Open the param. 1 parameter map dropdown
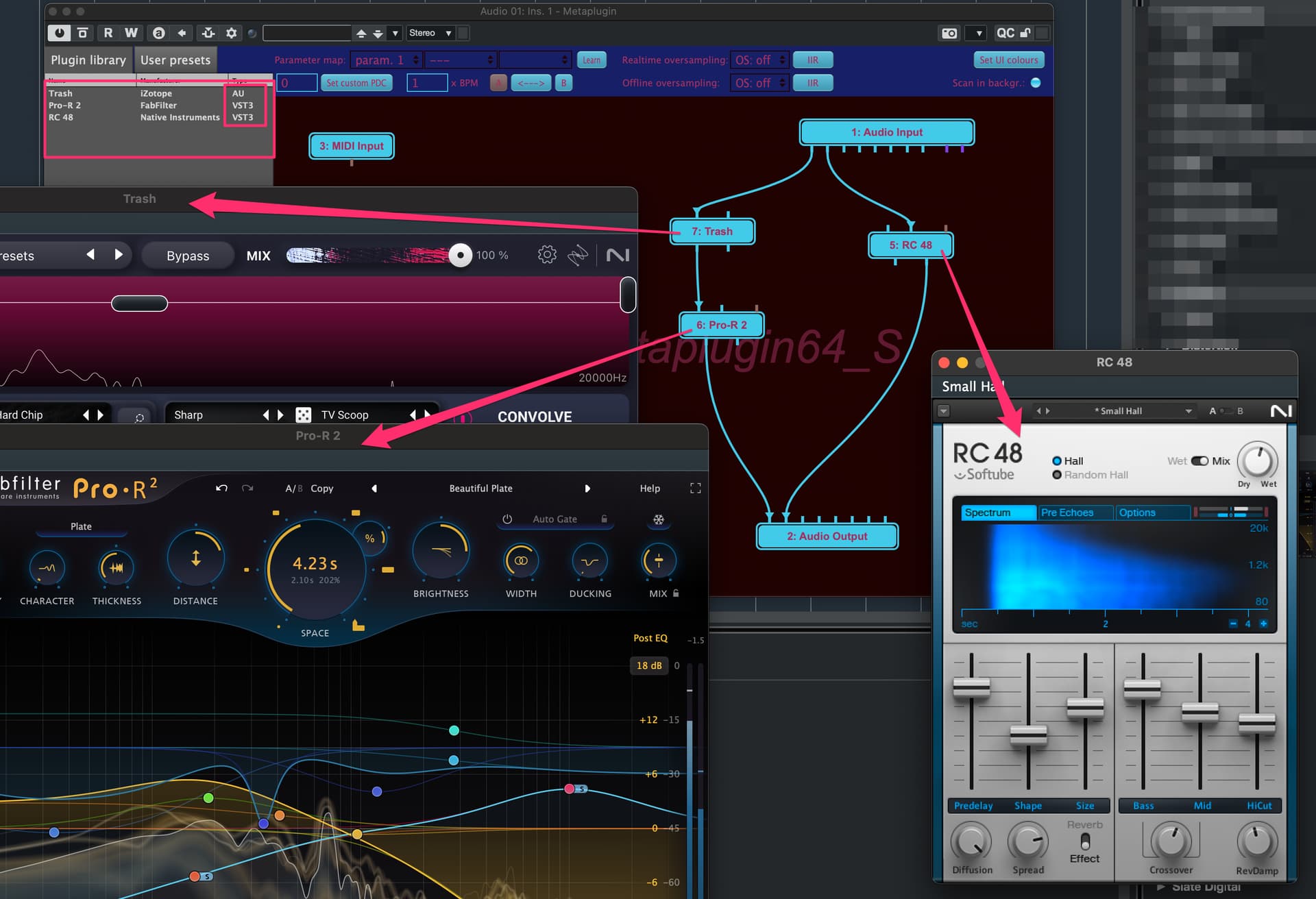Image resolution: width=1316 pixels, height=899 pixels. coord(386,60)
